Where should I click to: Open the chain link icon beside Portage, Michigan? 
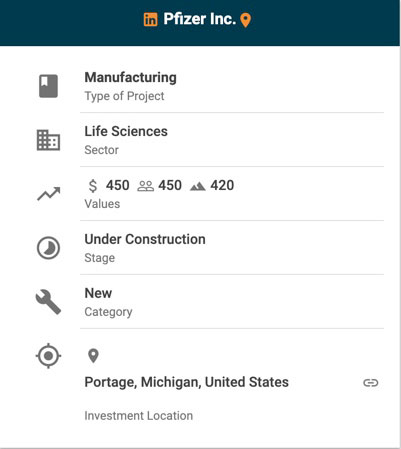371,383
